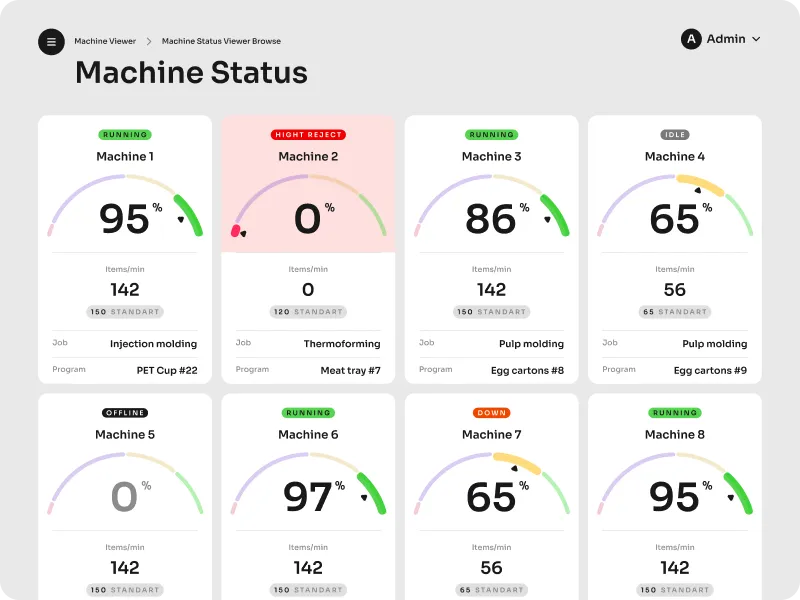
Task: Select the Machine 6 card title
Action: tap(308, 435)
